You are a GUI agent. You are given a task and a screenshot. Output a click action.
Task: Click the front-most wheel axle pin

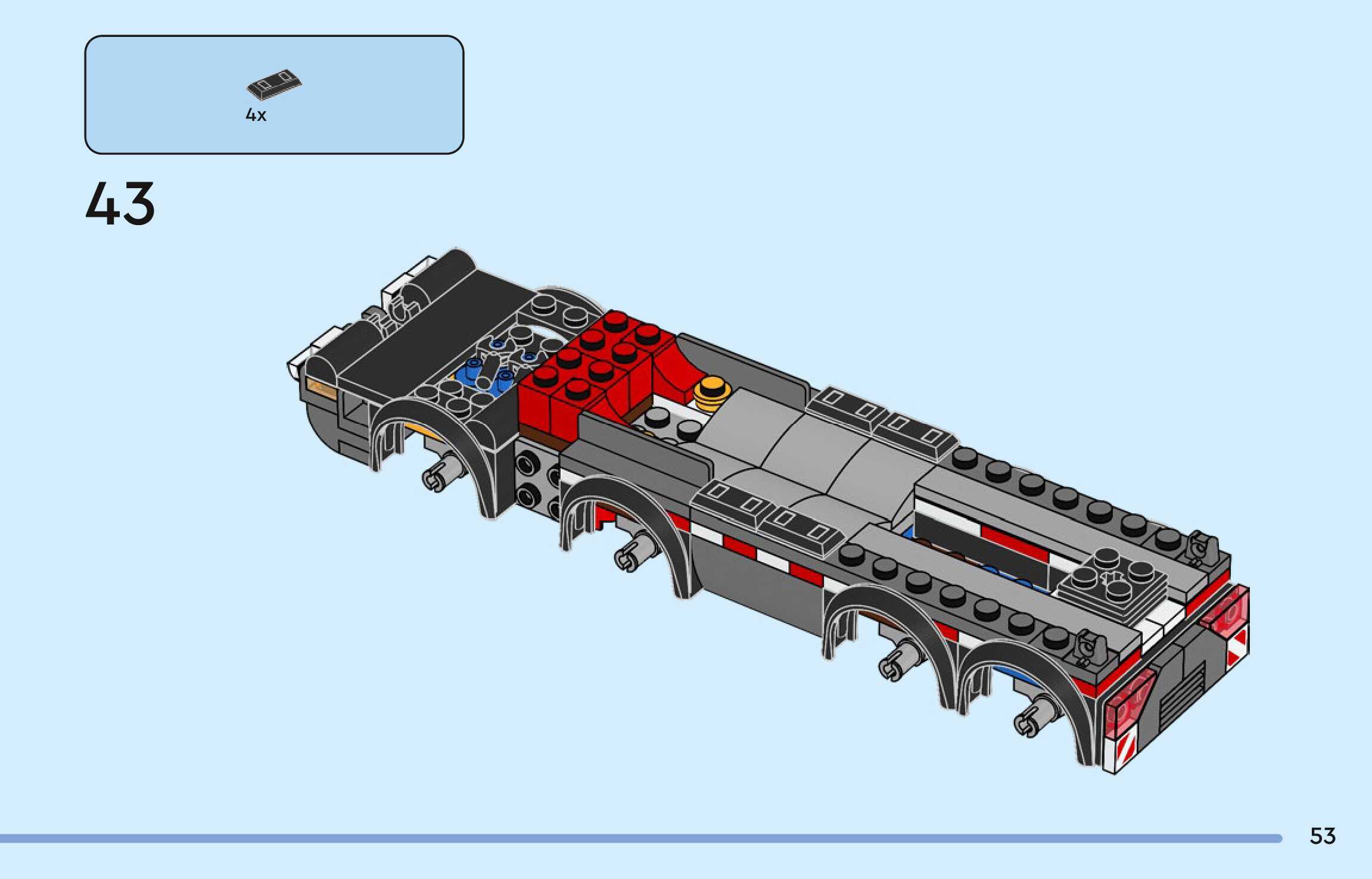click(x=443, y=475)
